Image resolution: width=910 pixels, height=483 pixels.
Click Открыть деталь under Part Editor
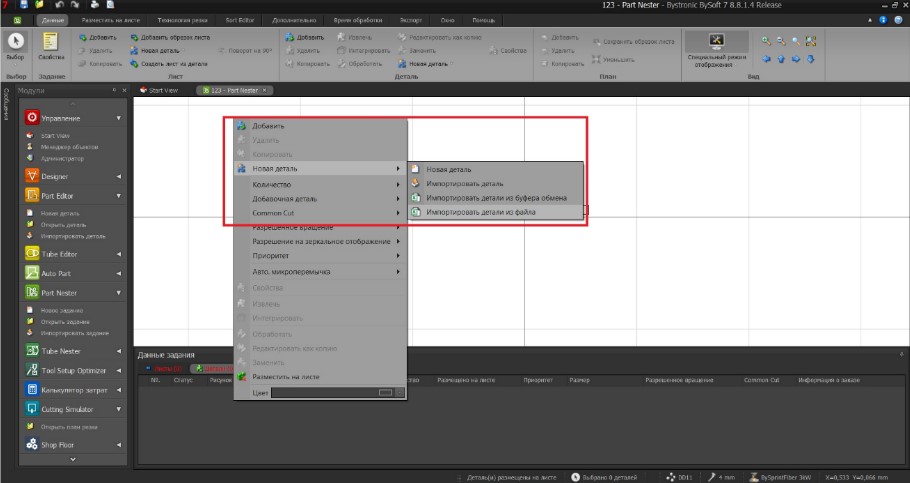(63, 225)
